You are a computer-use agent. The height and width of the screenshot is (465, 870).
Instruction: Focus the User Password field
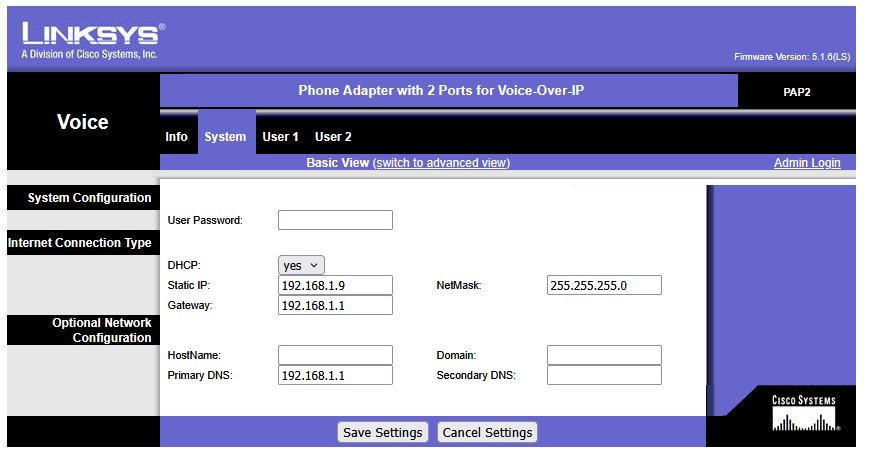335,220
